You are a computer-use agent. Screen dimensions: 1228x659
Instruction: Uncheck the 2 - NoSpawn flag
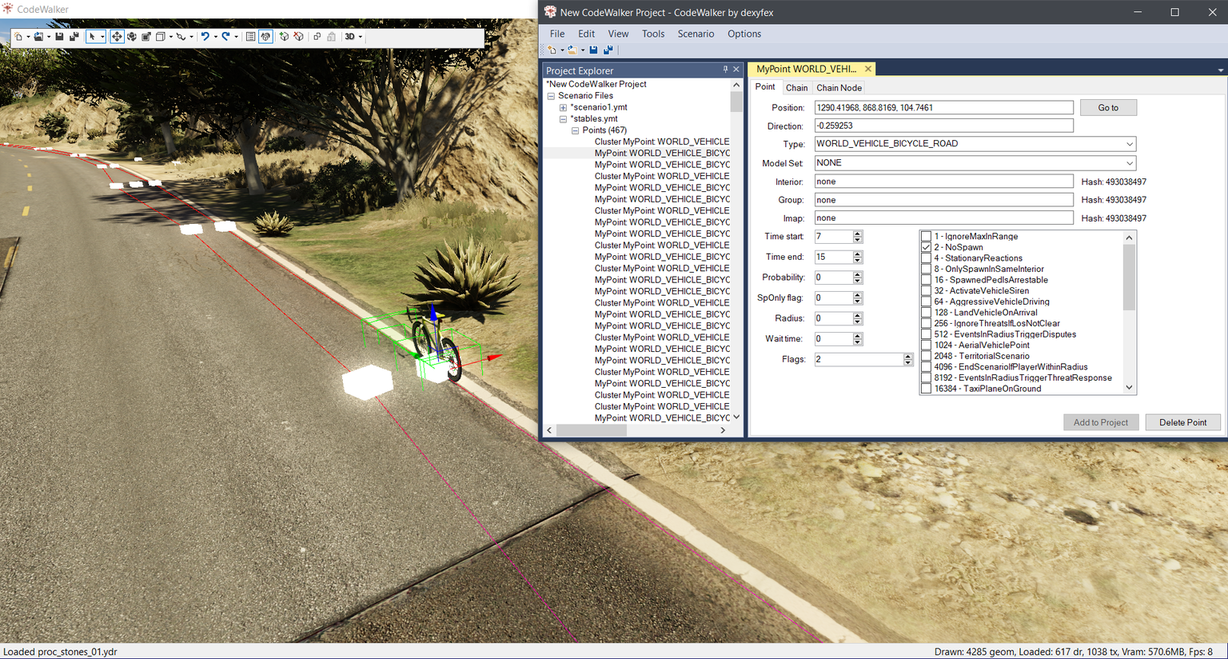tap(926, 247)
